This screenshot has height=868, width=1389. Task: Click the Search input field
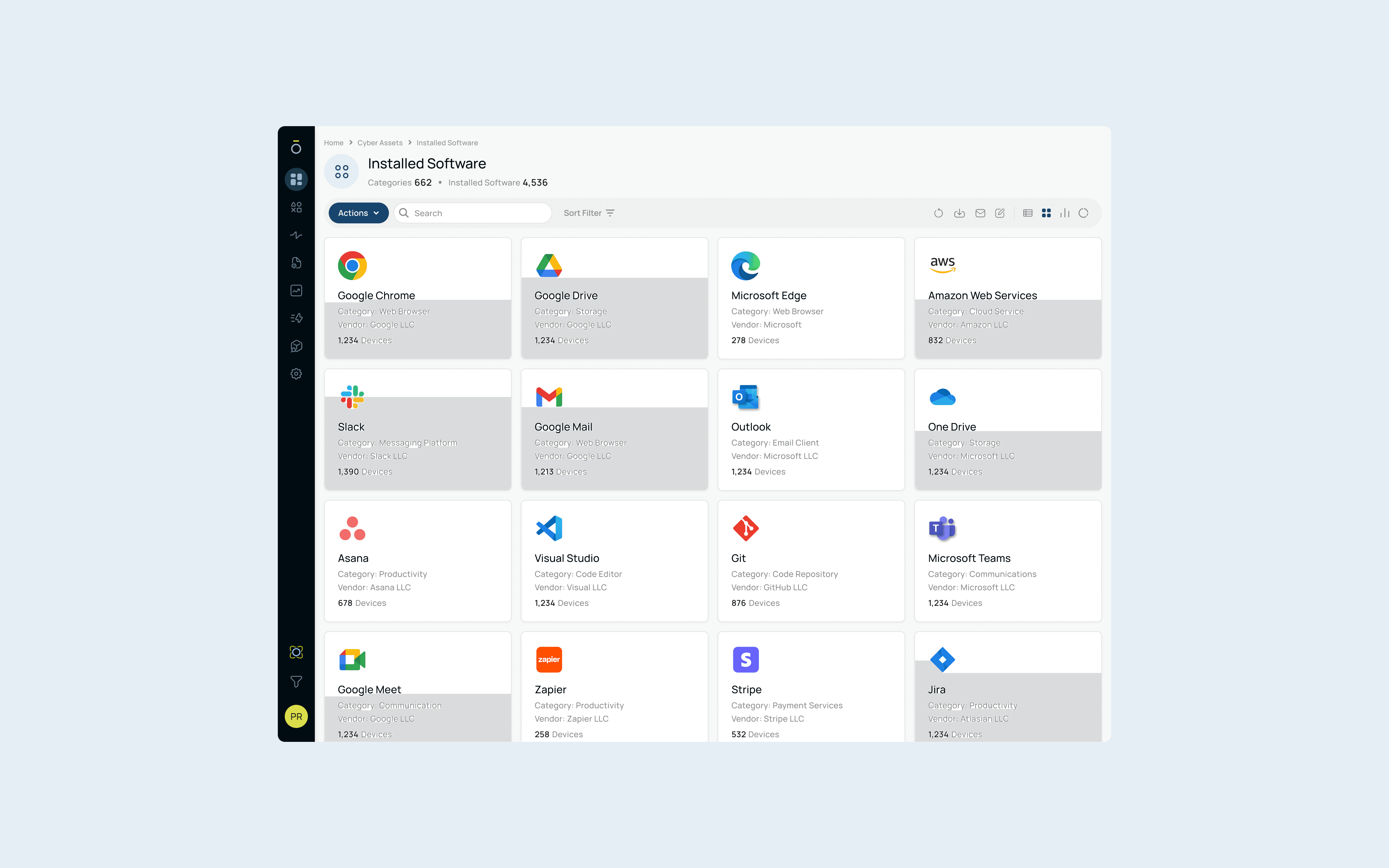coord(473,213)
